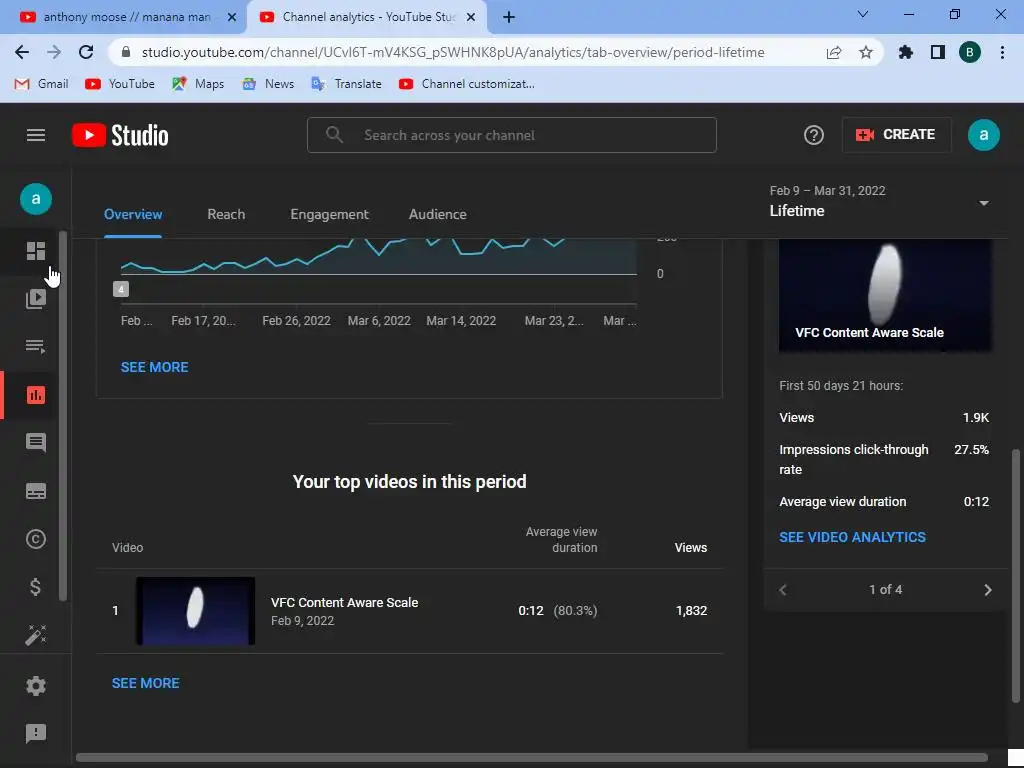This screenshot has height=768, width=1024.
Task: Open the Gmail bookmark
Action: (x=41, y=84)
